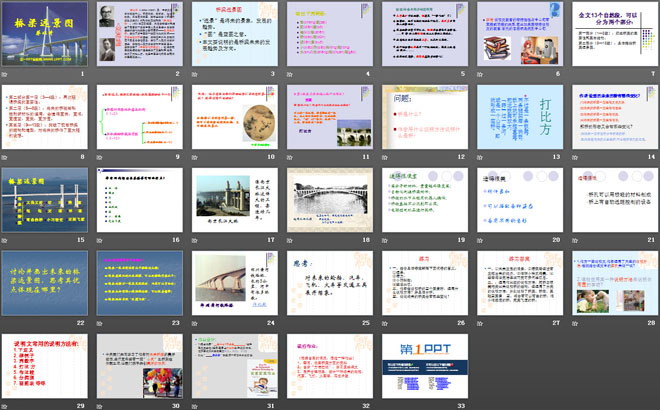
Task: Choose slide 30 with the red festival photo
Action: pyautogui.click(x=140, y=364)
